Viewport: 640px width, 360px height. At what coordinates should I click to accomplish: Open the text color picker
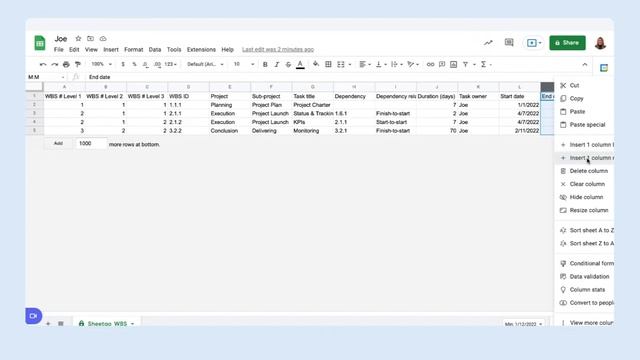click(x=300, y=64)
